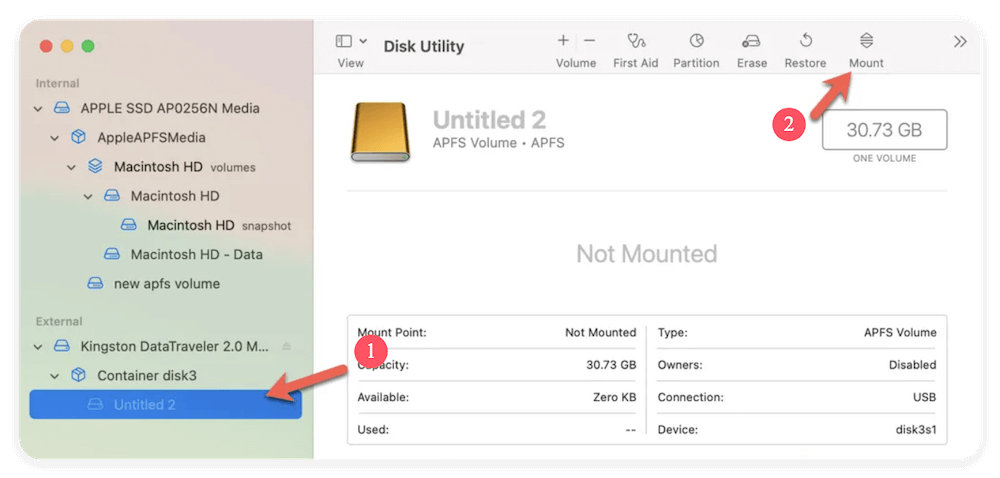The height and width of the screenshot is (478, 1000).
Task: Select Macintosh HD - Data volume
Action: pos(196,254)
